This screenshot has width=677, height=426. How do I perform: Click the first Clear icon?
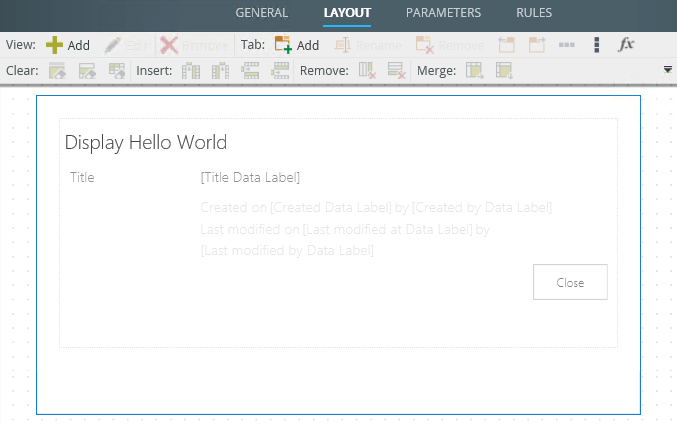tap(57, 70)
